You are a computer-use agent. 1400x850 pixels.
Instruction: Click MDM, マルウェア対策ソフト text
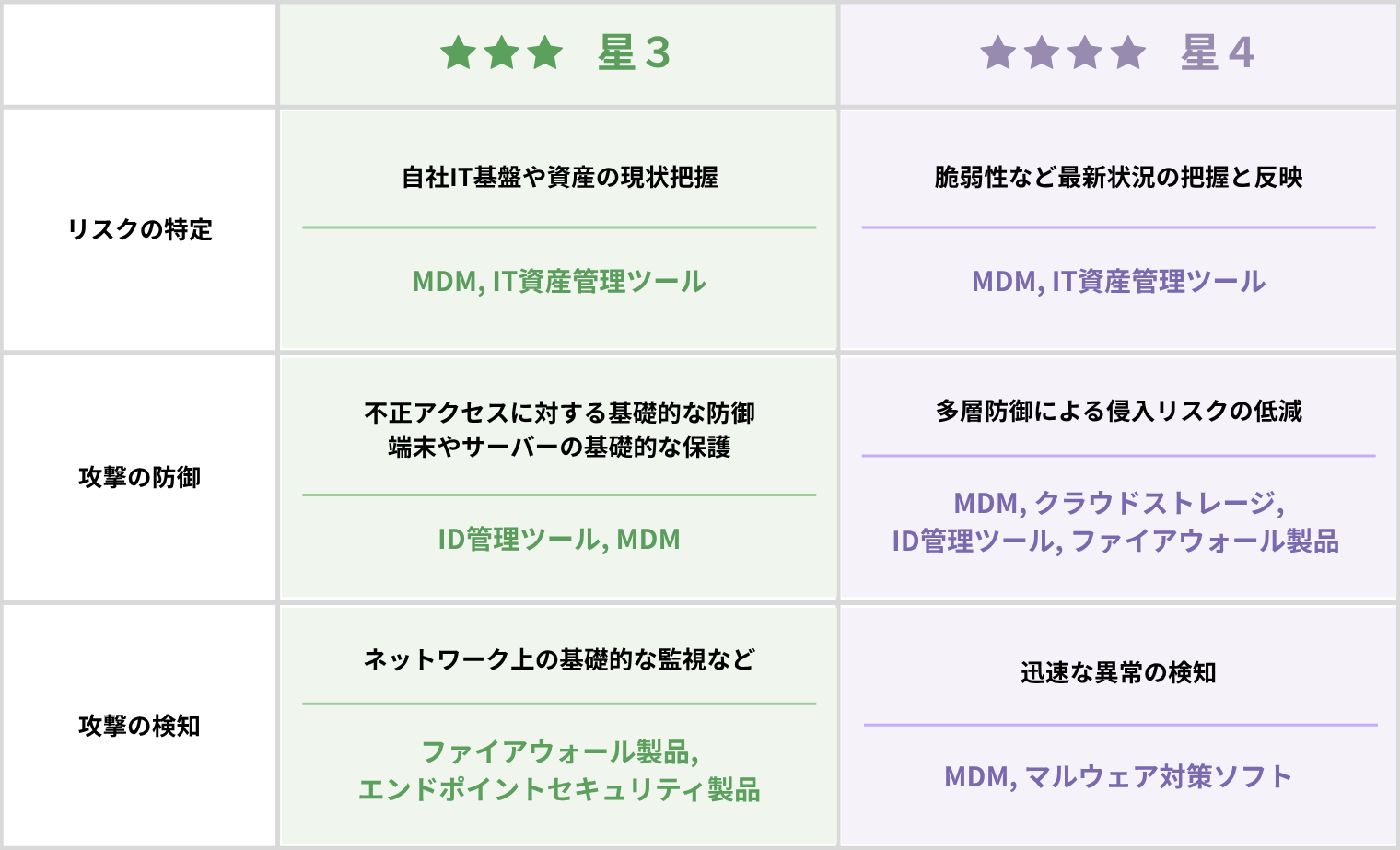tap(1119, 776)
